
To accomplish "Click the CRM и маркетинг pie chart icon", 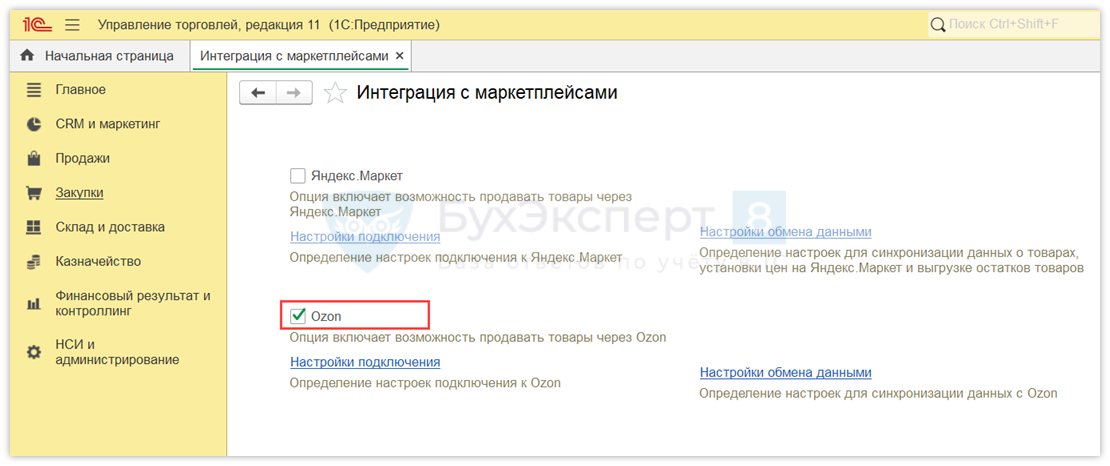I will [x=34, y=125].
